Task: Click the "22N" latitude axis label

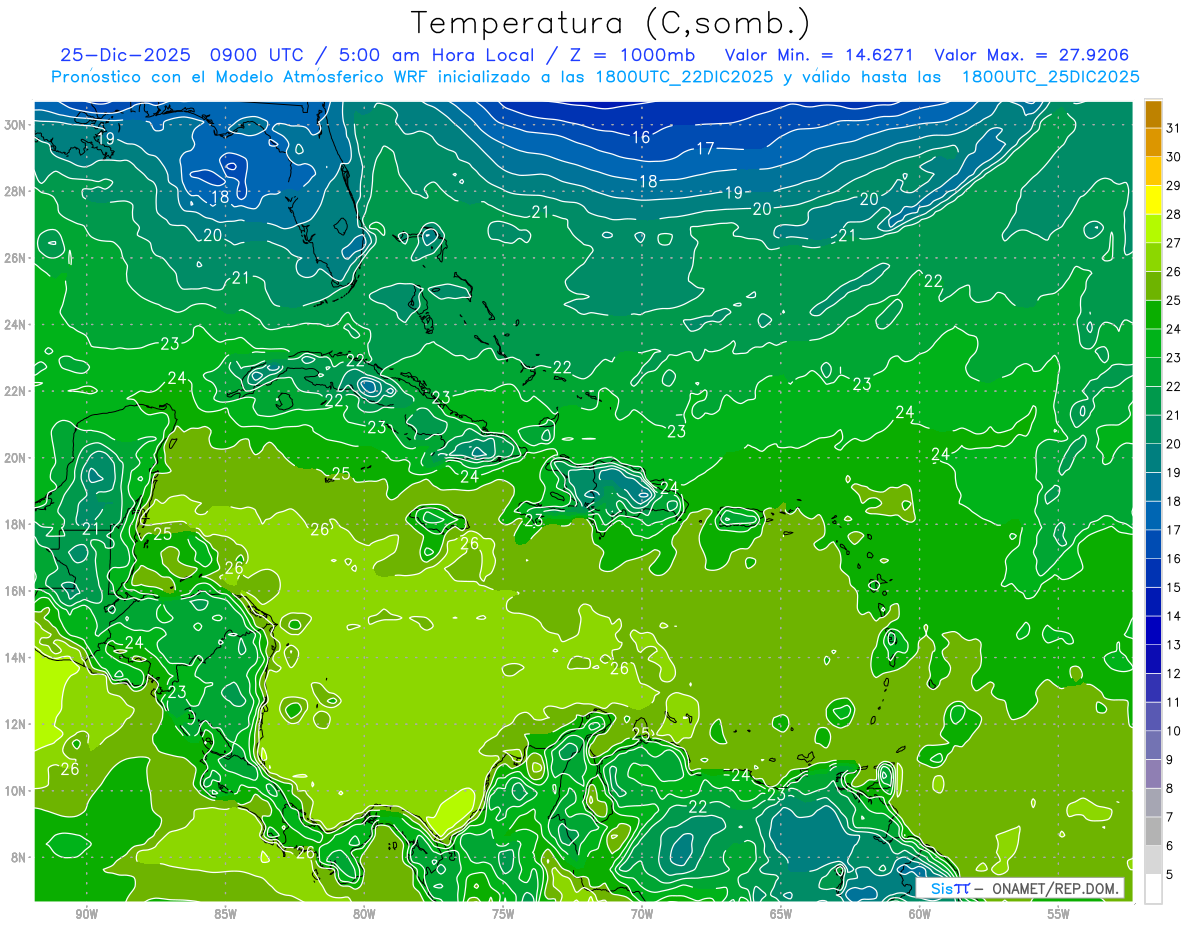Action: (16, 391)
